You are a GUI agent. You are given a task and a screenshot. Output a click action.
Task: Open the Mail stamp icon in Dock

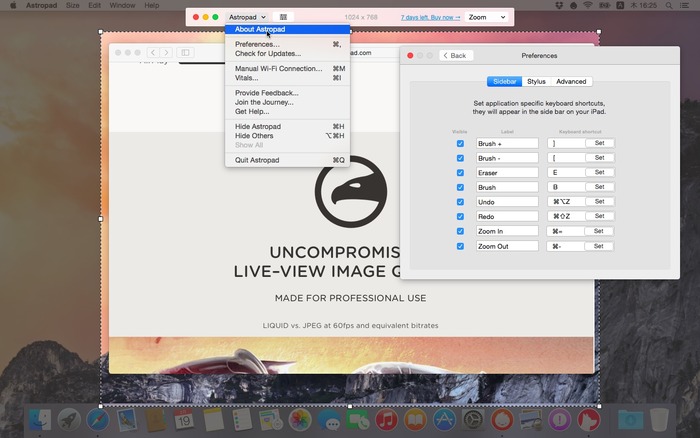coord(127,420)
